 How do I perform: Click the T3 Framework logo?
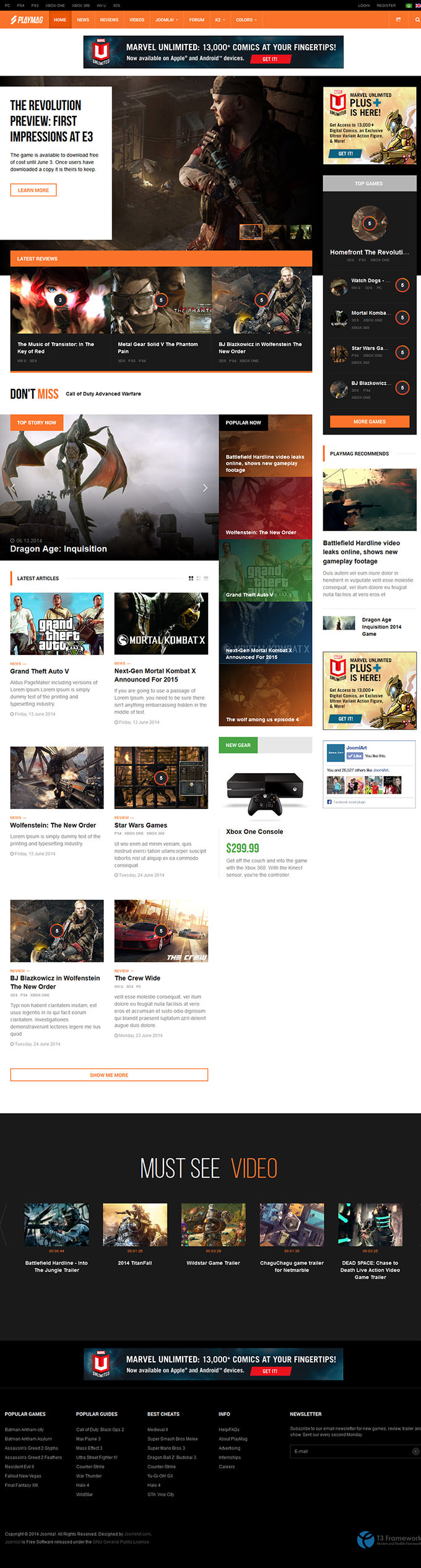pyautogui.click(x=389, y=1539)
